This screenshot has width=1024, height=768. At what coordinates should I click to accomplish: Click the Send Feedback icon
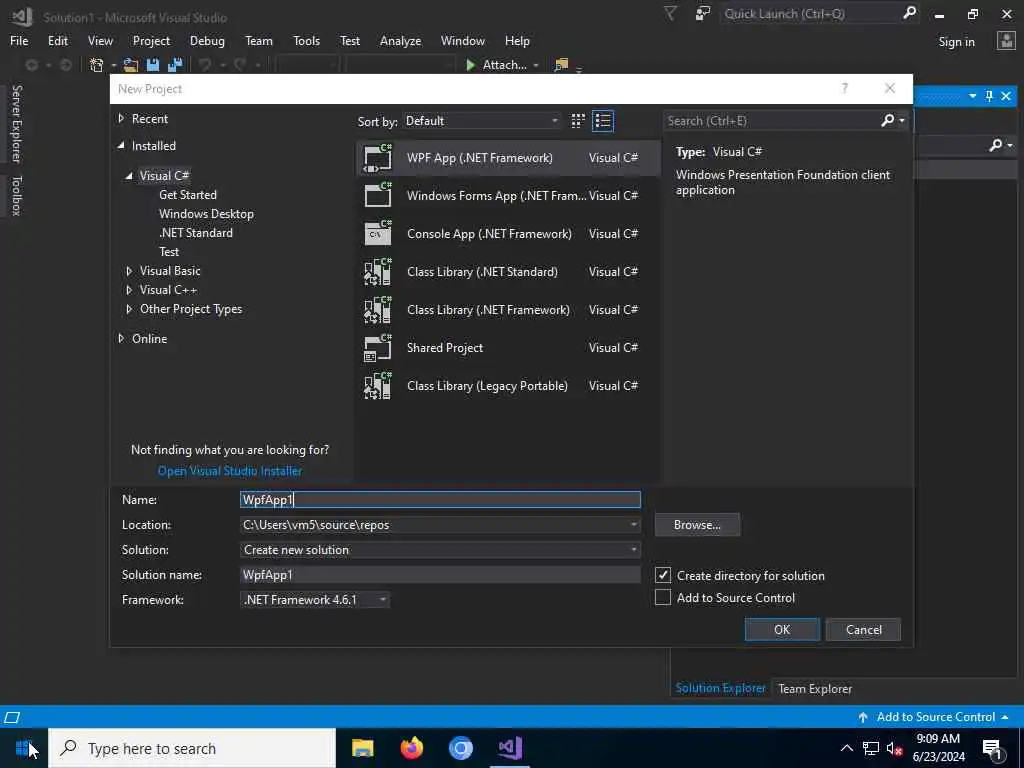click(703, 14)
